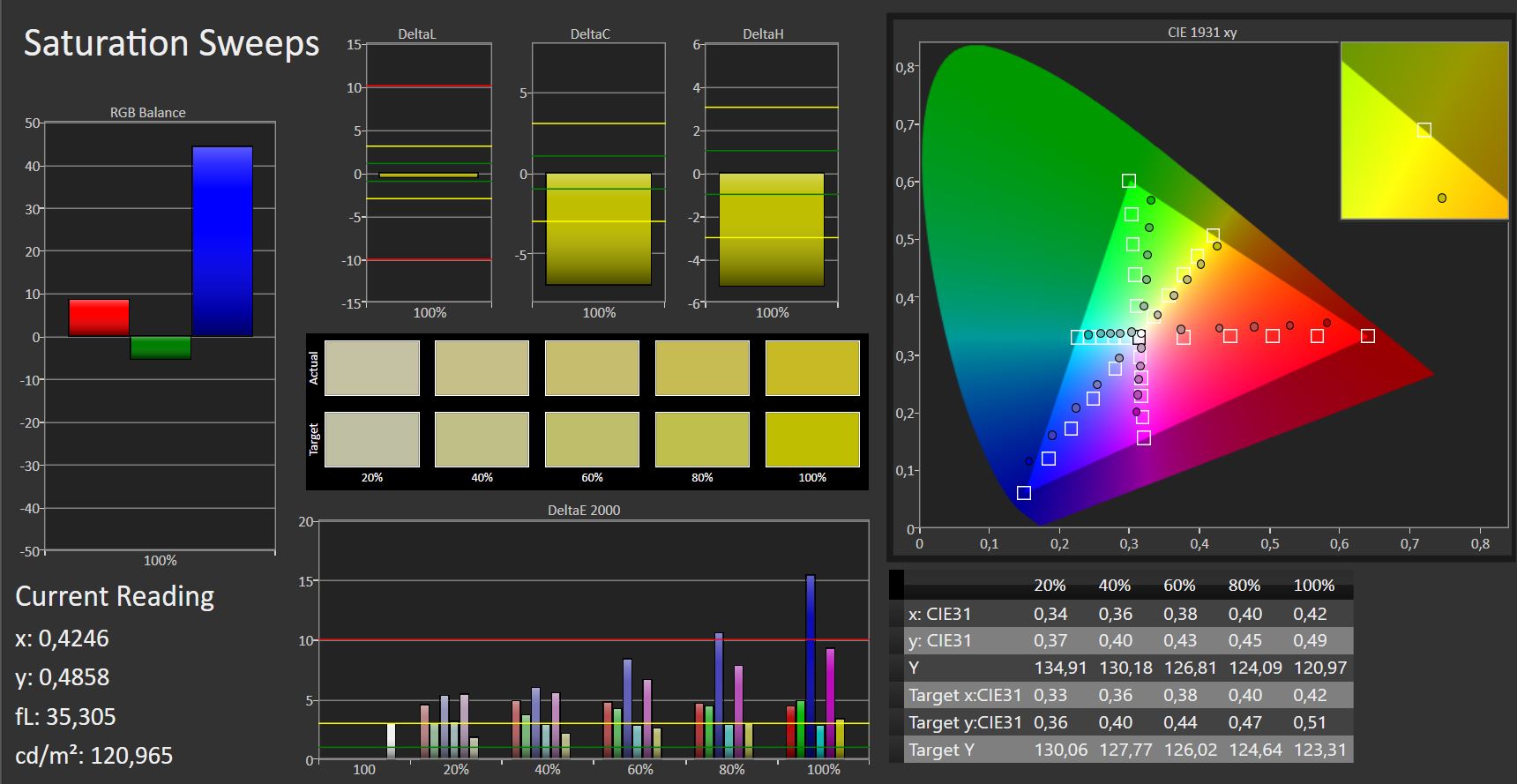This screenshot has width=1517, height=784.
Task: Click the 60% column header in table
Action: (x=1179, y=586)
